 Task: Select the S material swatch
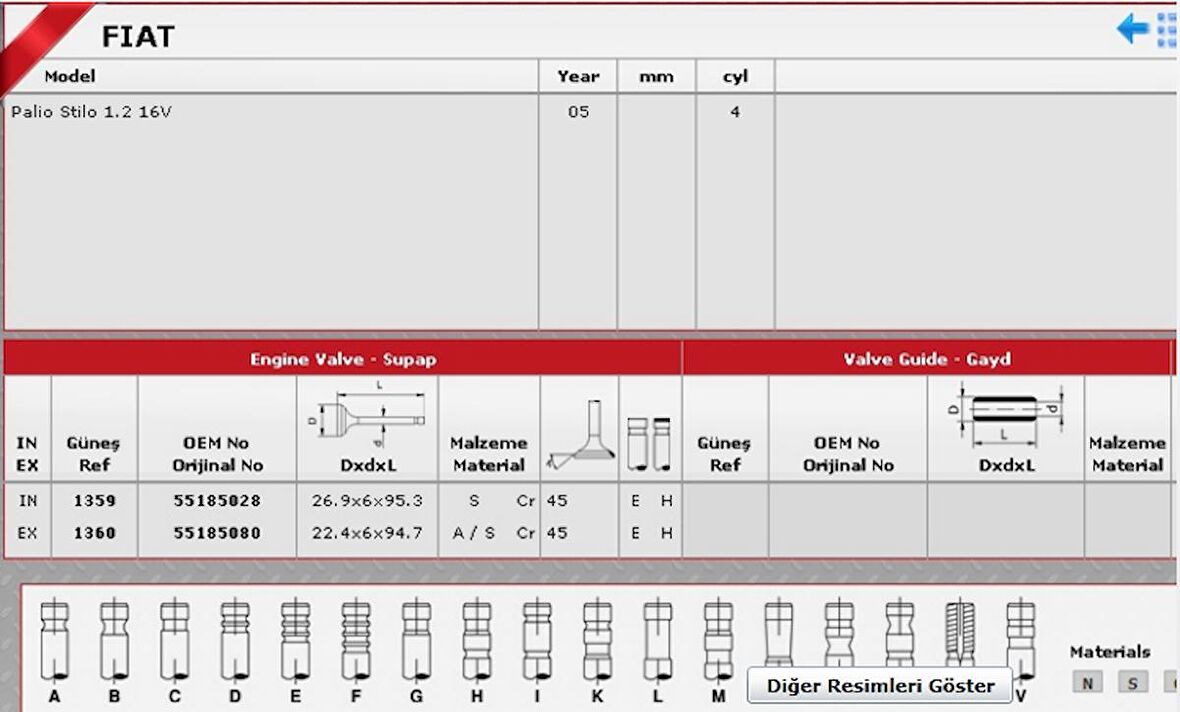(x=1133, y=683)
